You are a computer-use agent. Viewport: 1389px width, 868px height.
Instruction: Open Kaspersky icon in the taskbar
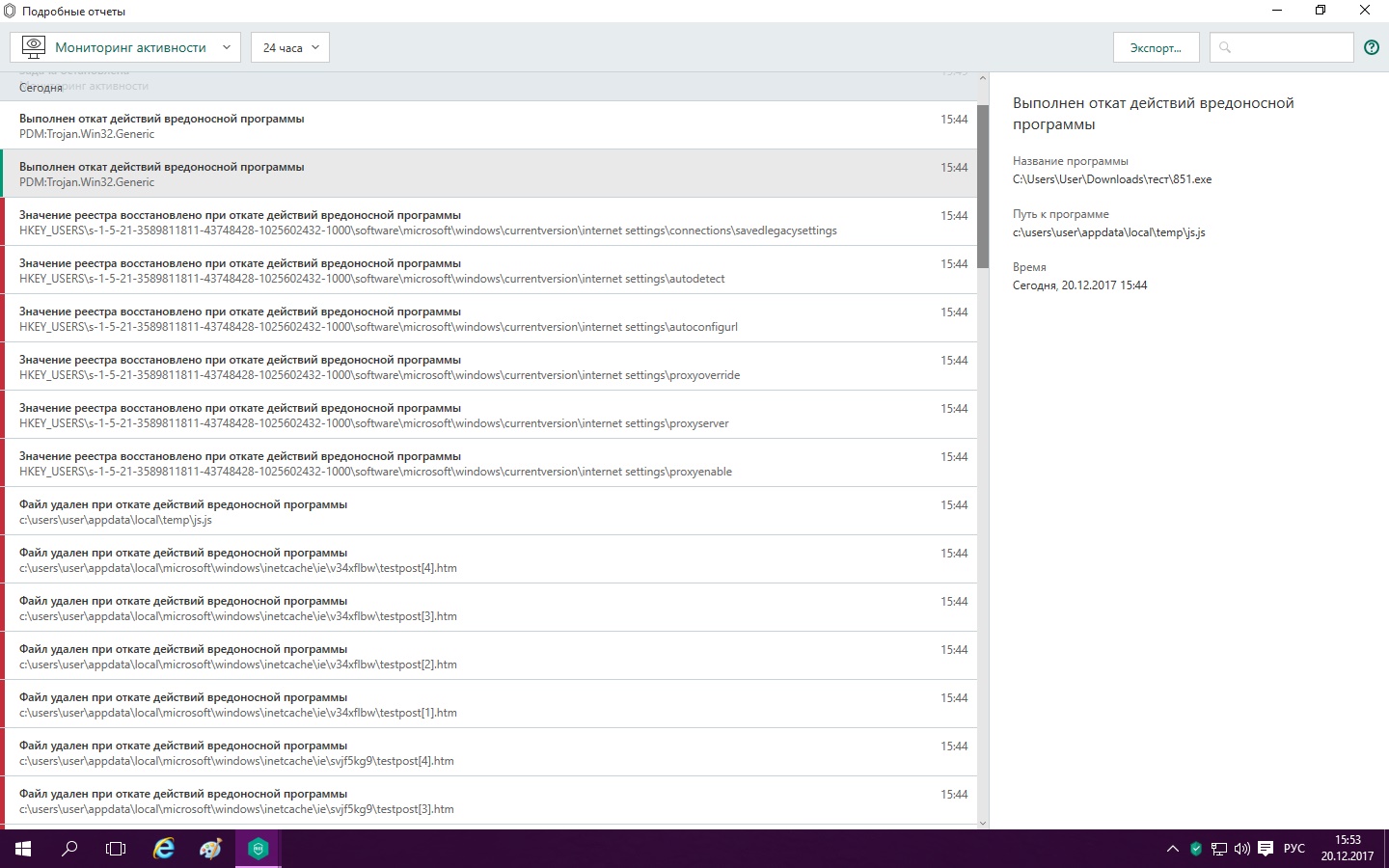pyautogui.click(x=258, y=849)
